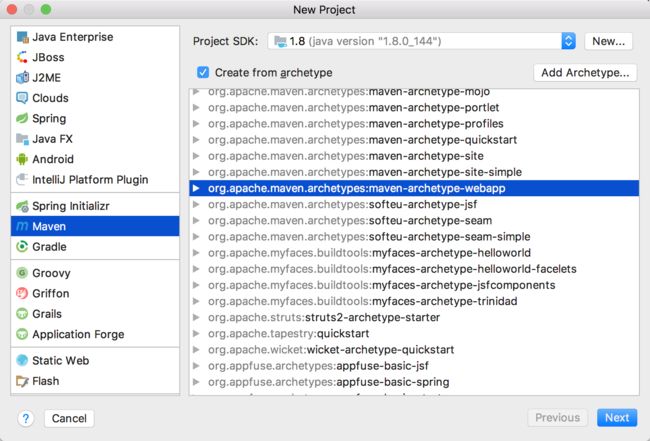Click the Gradle icon
The height and width of the screenshot is (441, 650).
[x=22, y=247]
